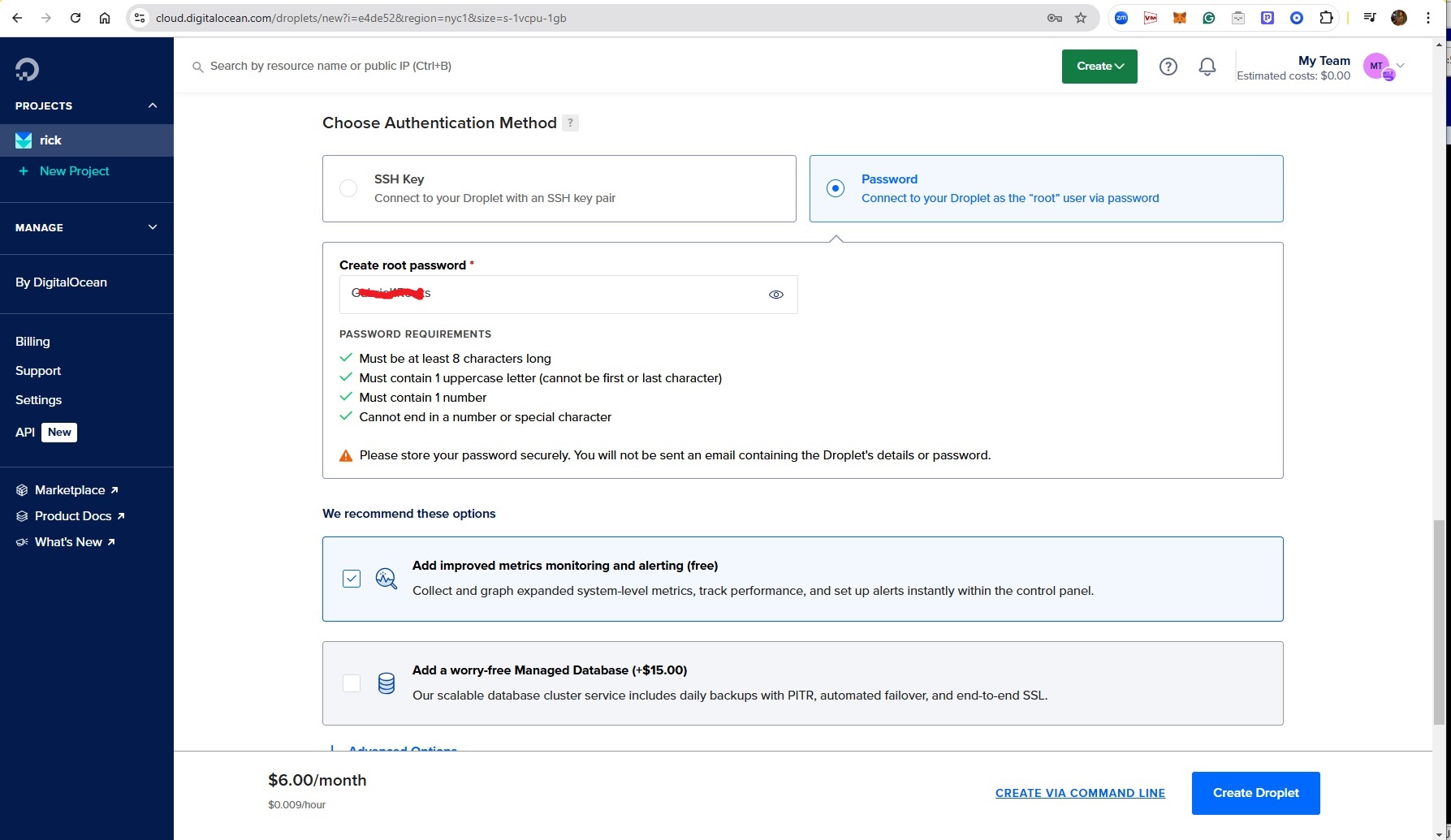Click the SSH Key option card title
Viewport: 1451px width, 840px height.
click(399, 179)
